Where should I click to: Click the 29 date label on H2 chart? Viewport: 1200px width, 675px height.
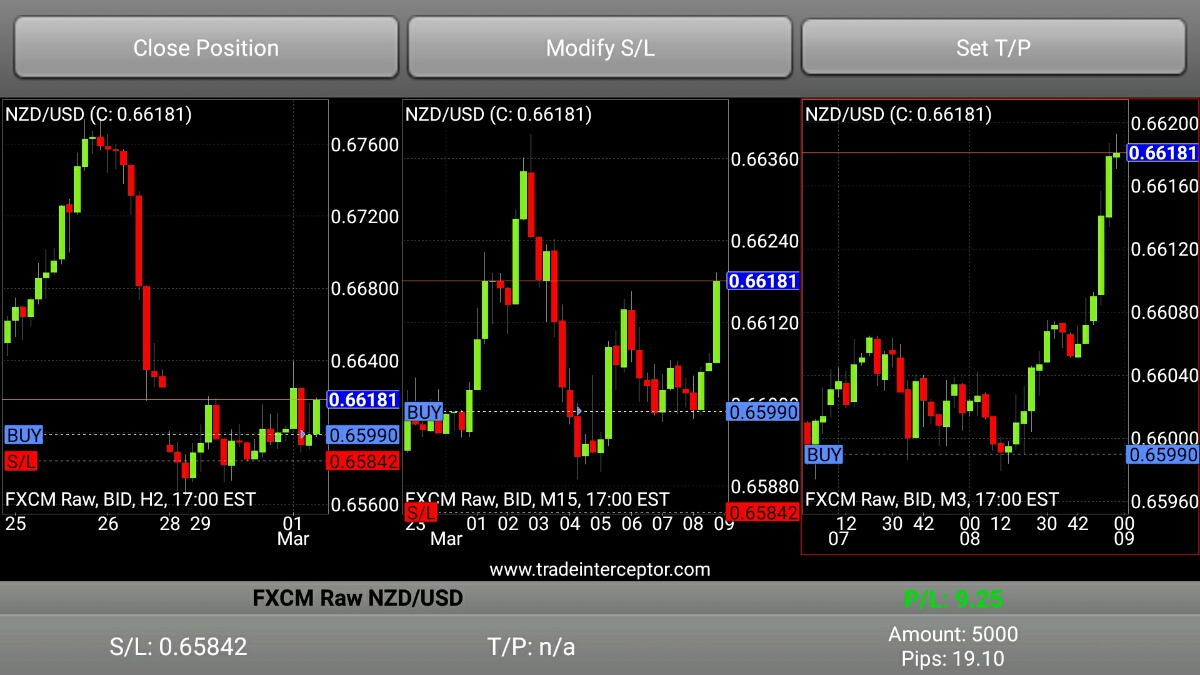point(200,523)
